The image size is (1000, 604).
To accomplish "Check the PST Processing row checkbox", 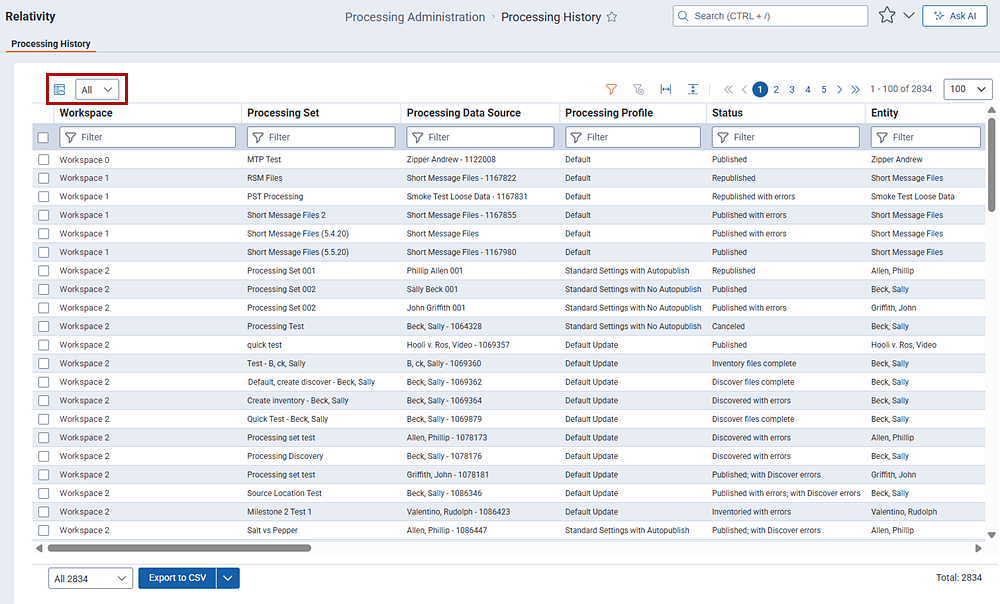I will pyautogui.click(x=43, y=196).
